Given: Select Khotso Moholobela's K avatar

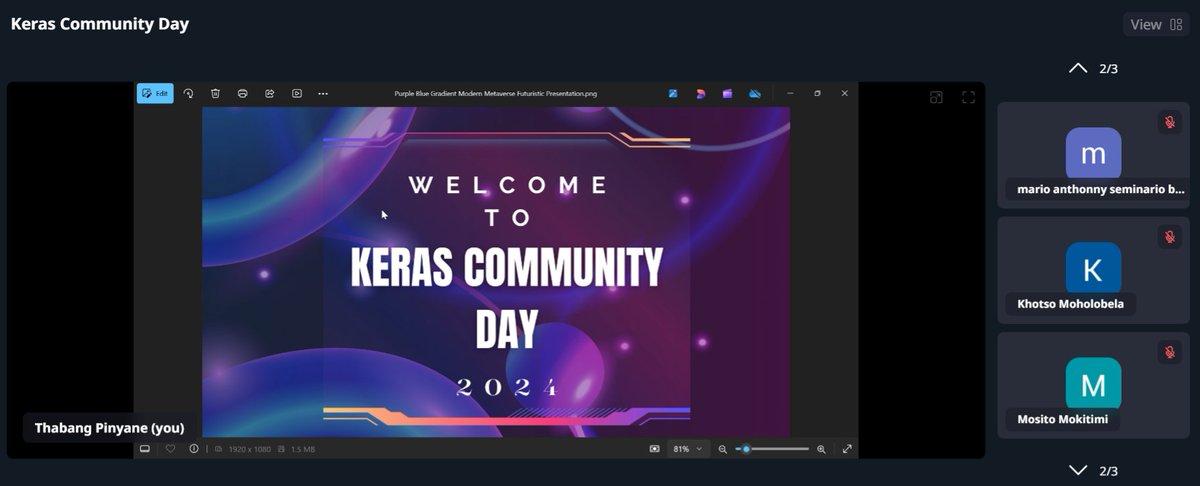Looking at the screenshot, I should pos(1093,268).
